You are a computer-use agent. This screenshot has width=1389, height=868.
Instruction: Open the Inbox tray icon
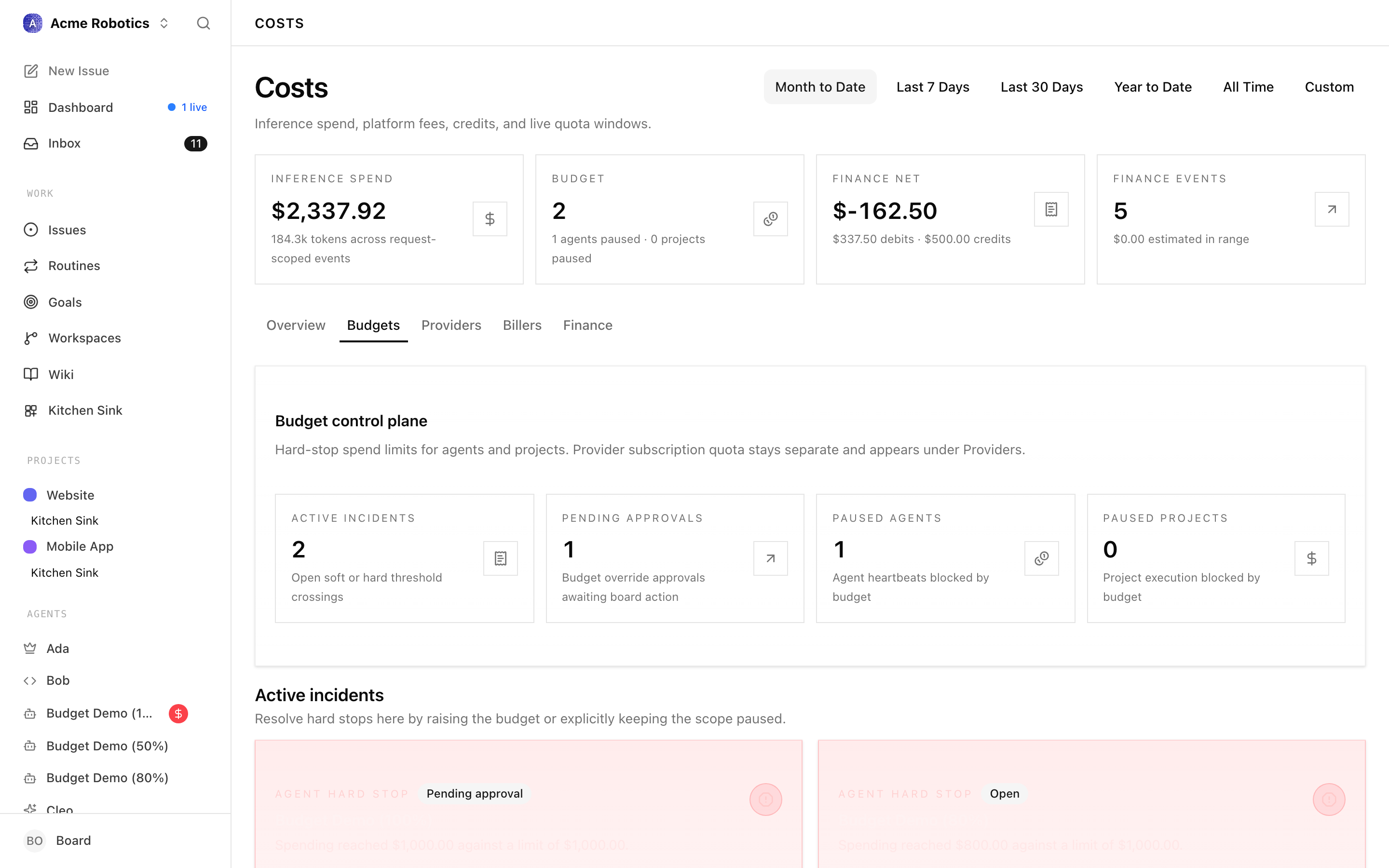31,144
